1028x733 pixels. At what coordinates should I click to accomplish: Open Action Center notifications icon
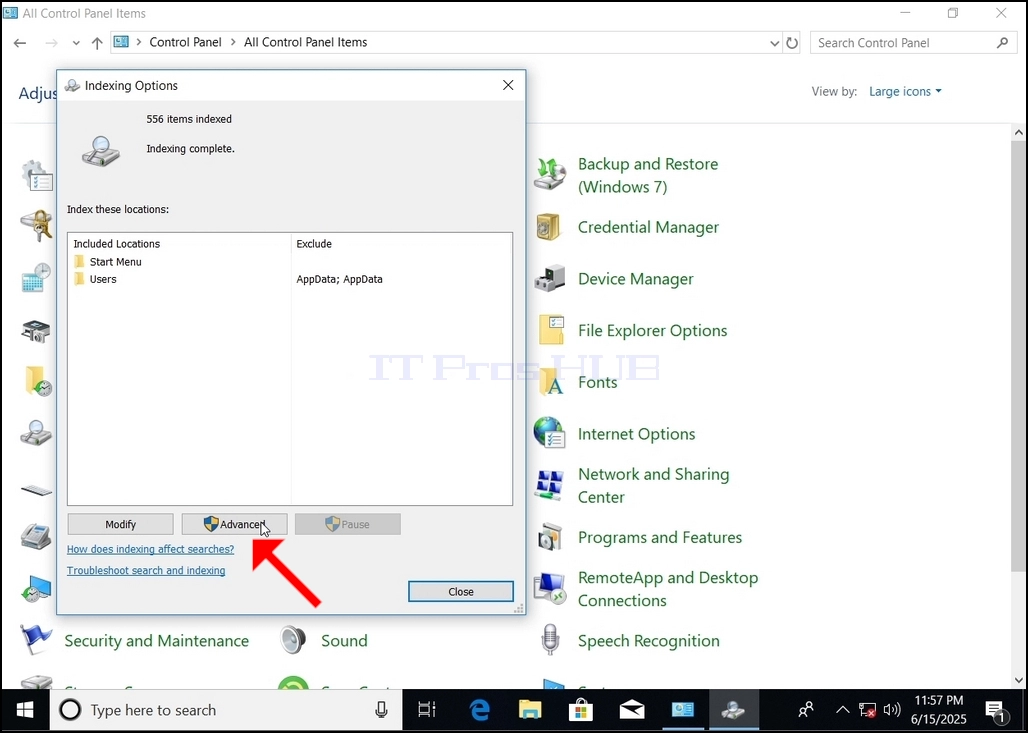click(995, 710)
